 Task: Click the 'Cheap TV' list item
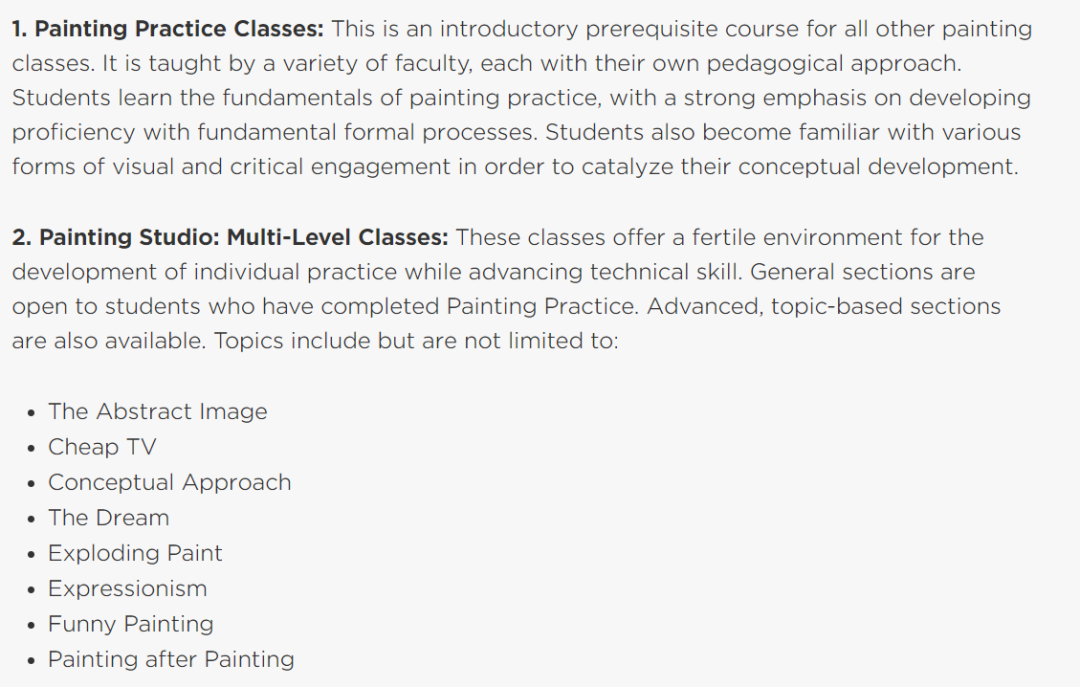[x=103, y=447]
